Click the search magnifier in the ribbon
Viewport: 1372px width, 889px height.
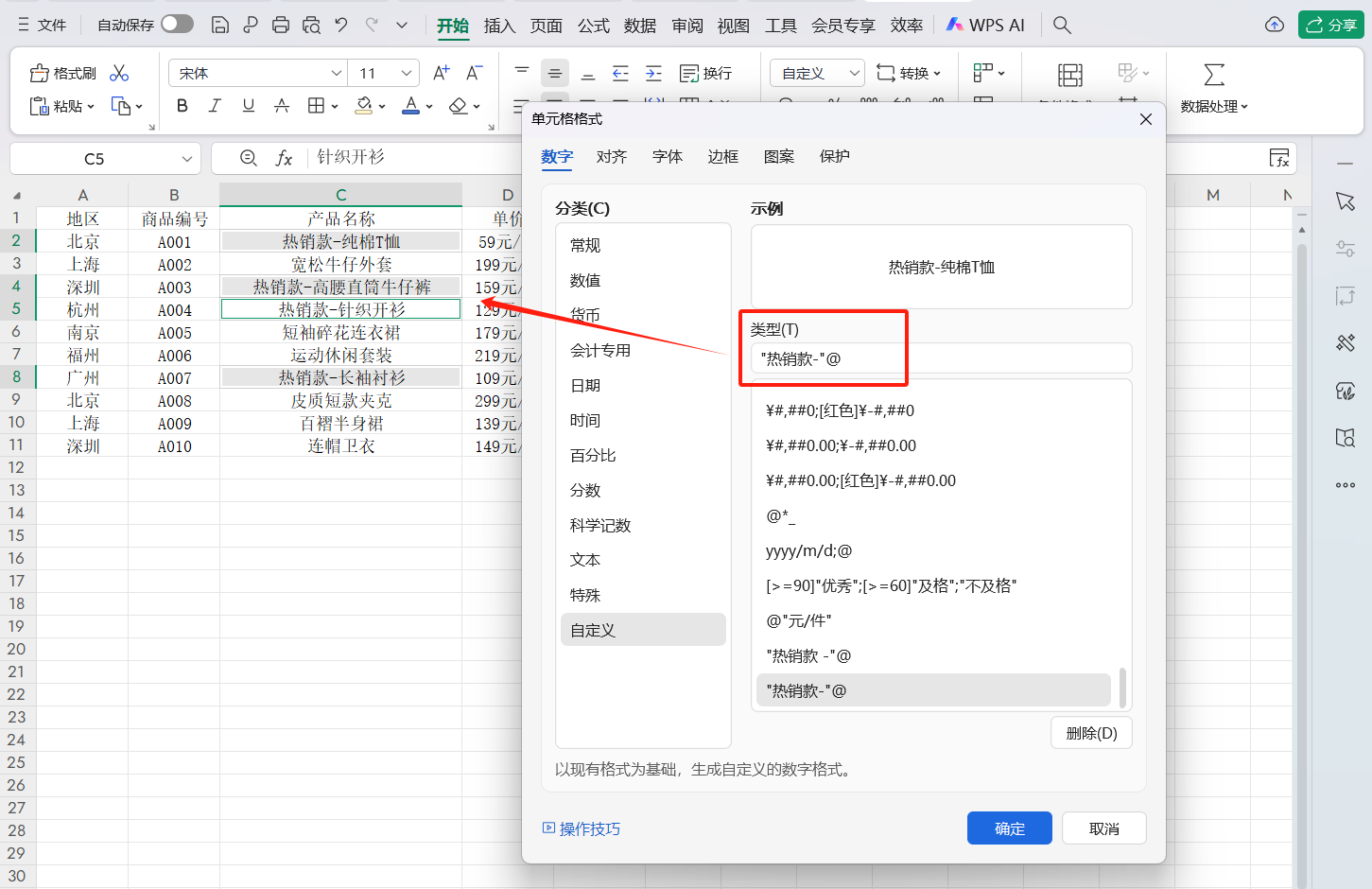click(1061, 25)
